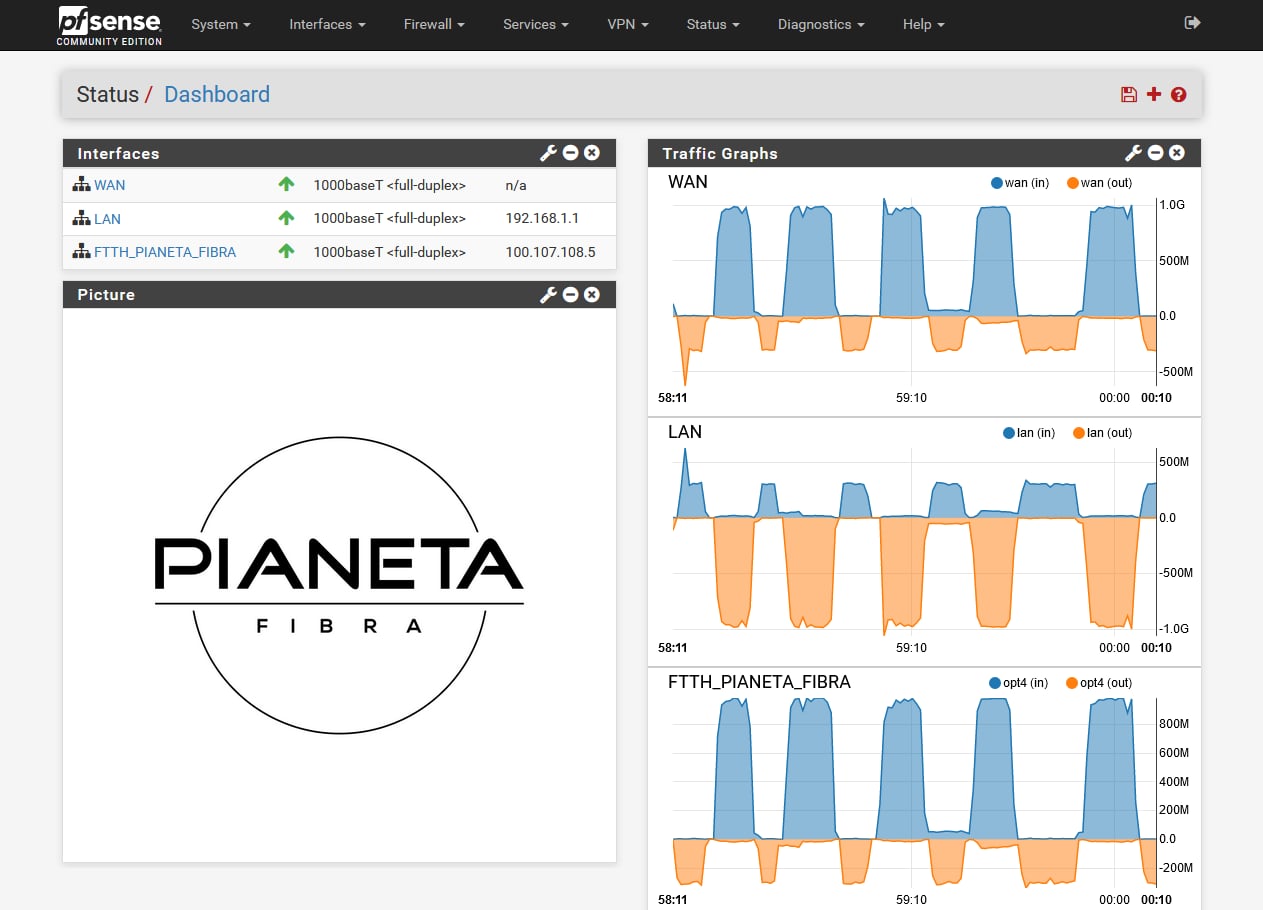Open the Firewall dropdown menu
This screenshot has width=1263, height=910.
coord(434,24)
